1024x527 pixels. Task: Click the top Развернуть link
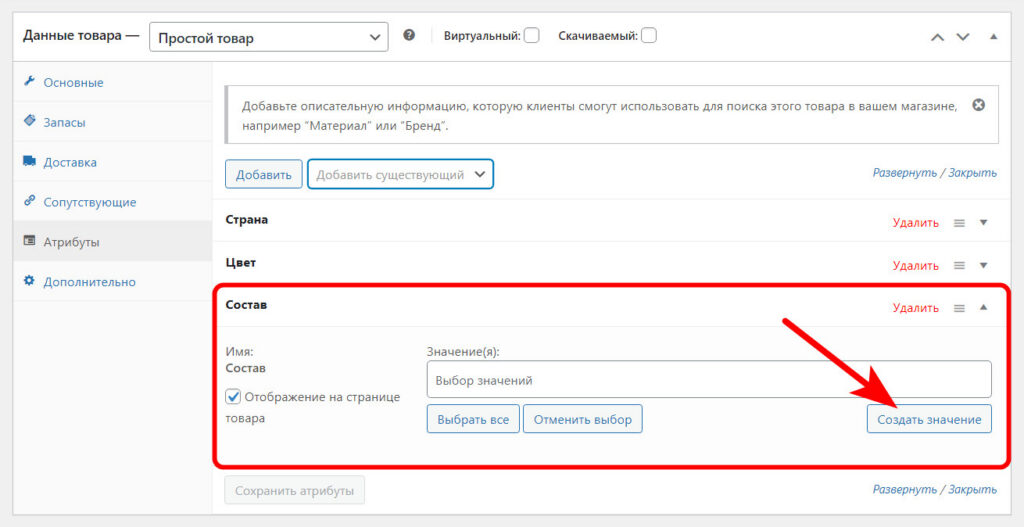904,173
